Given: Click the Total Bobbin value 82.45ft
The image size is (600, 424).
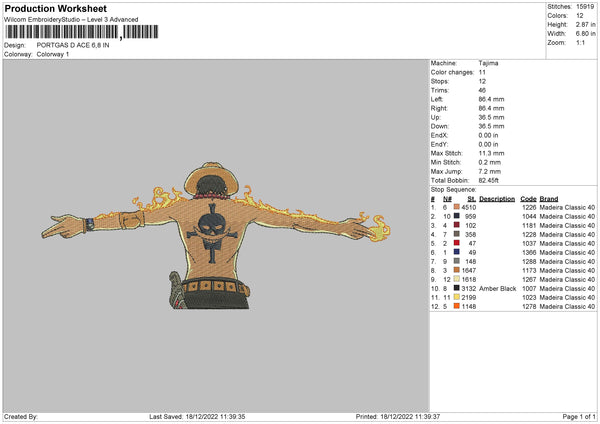Looking at the screenshot, I should 488,181.
